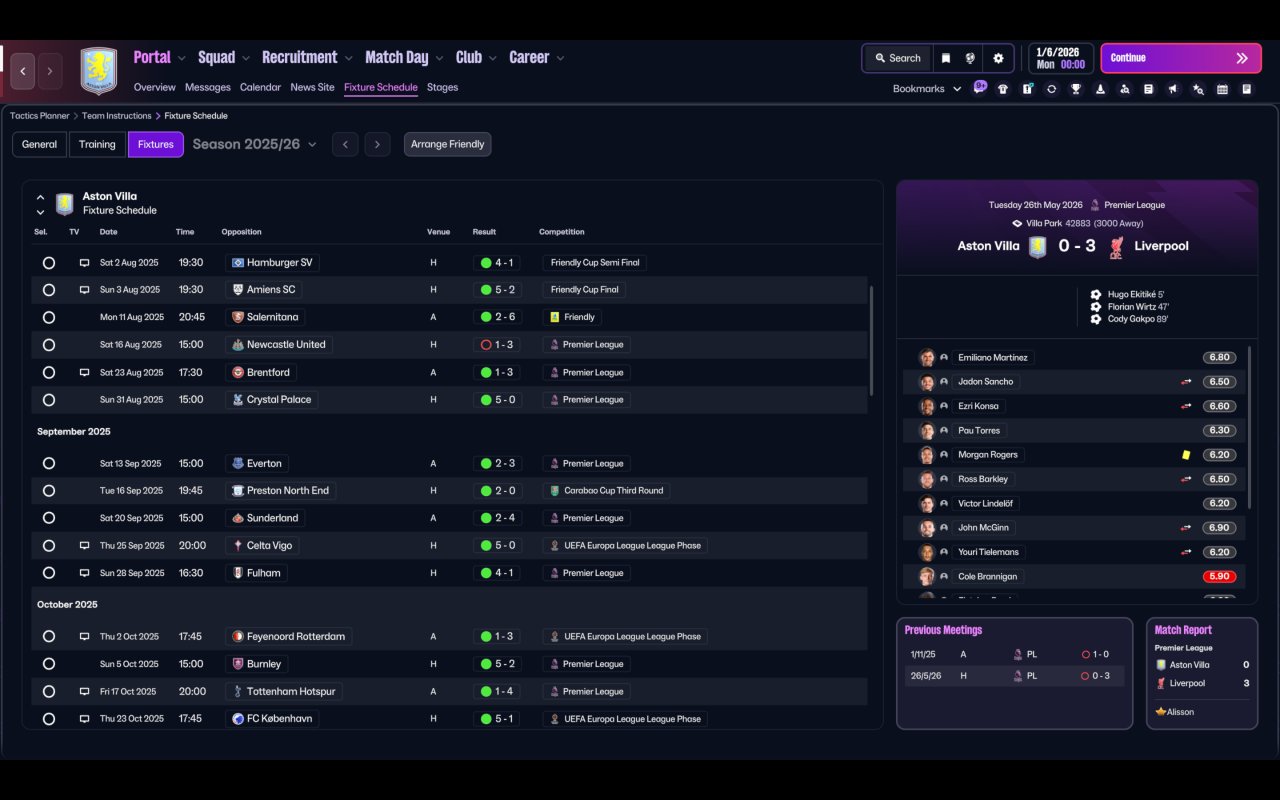
Task: Select the Feyenoord Rotterdam fixture radio button
Action: point(49,637)
